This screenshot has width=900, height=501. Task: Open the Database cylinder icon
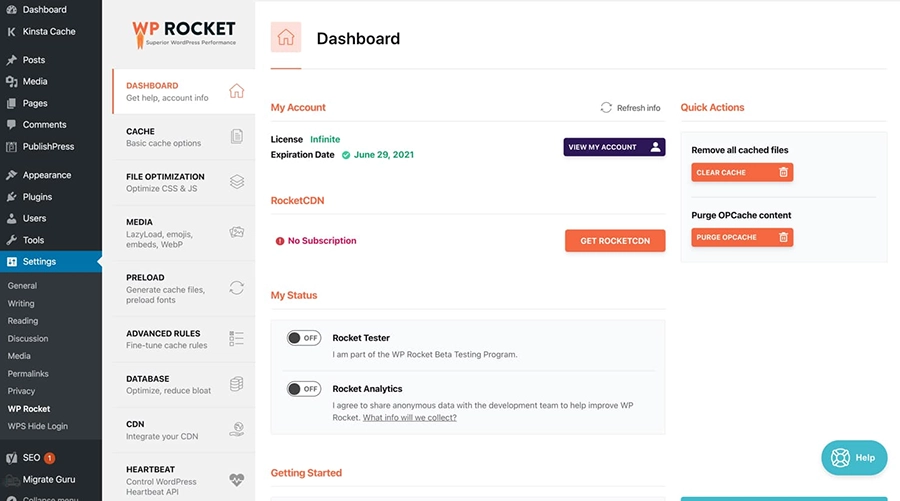coord(237,384)
